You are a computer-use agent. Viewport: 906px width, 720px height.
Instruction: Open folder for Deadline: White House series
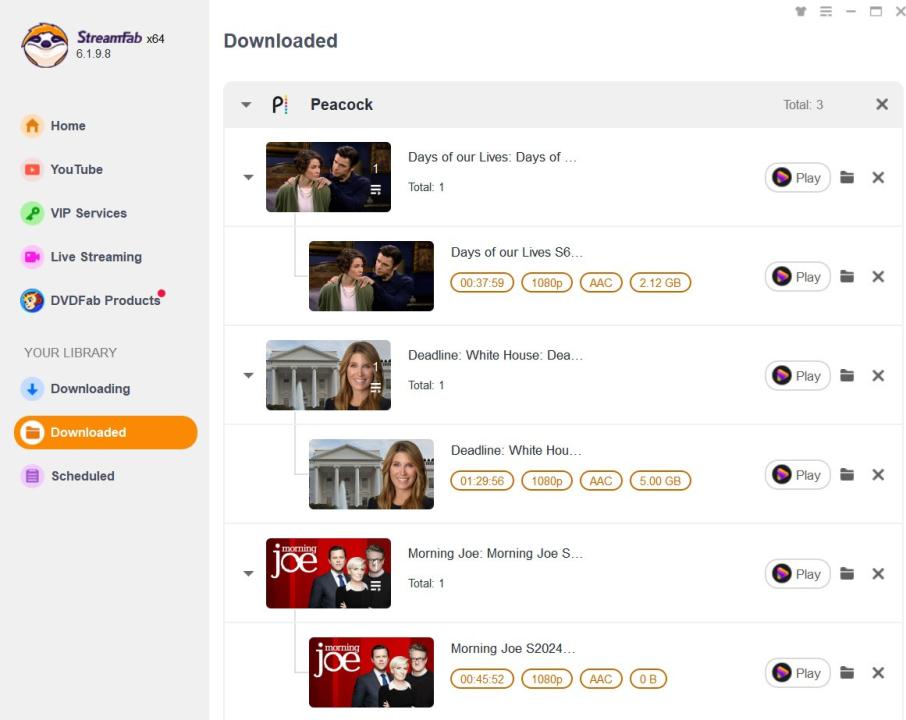pyautogui.click(x=847, y=376)
